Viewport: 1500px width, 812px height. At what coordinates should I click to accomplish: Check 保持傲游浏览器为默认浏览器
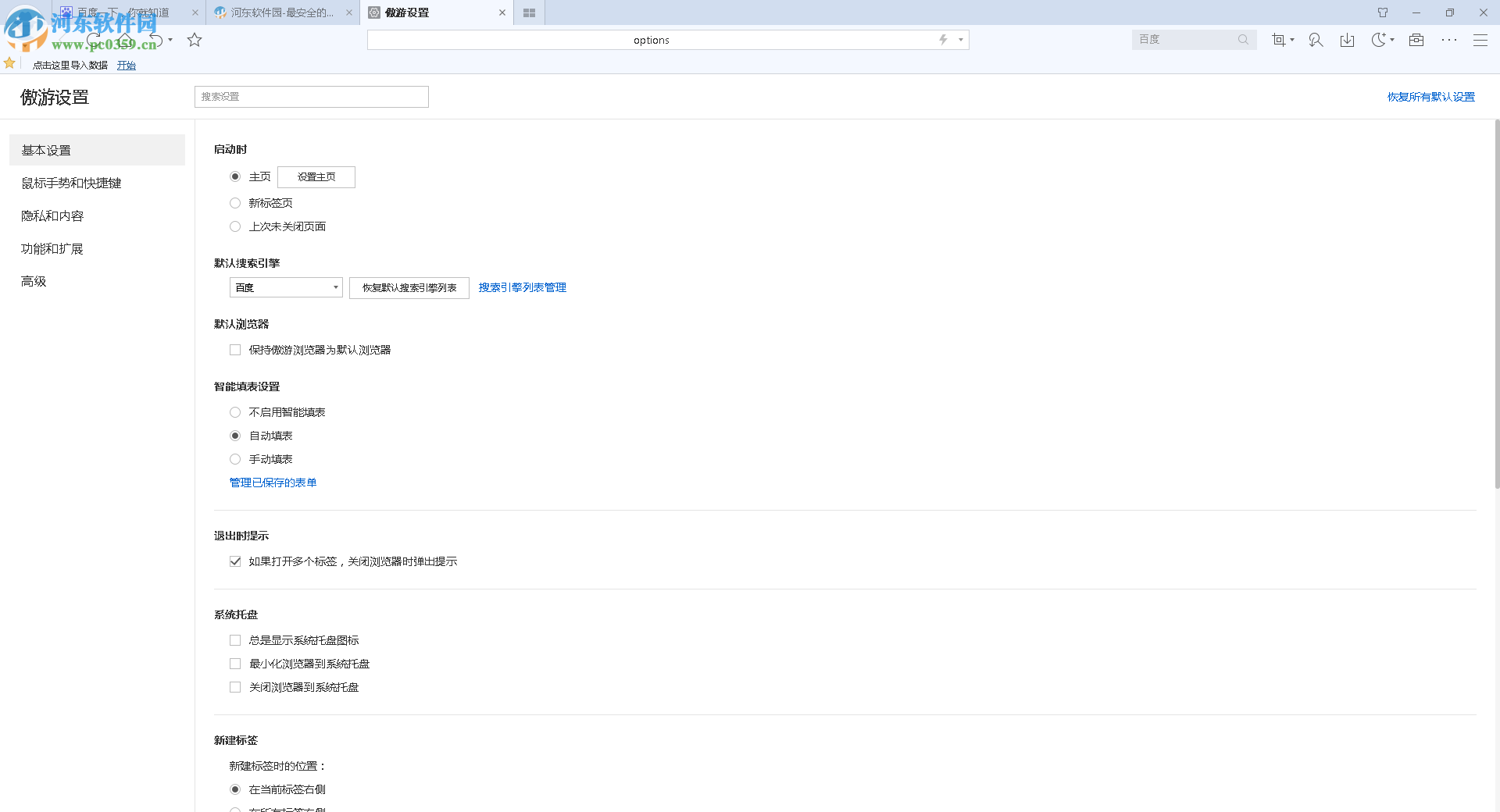coord(235,350)
